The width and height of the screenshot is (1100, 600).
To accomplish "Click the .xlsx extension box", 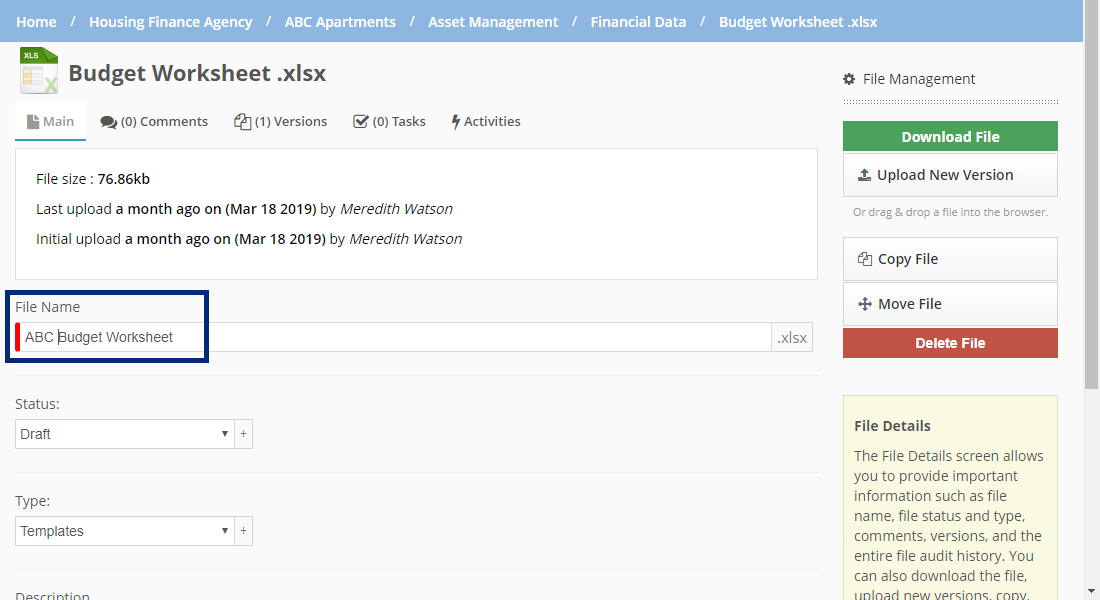I will pyautogui.click(x=792, y=338).
